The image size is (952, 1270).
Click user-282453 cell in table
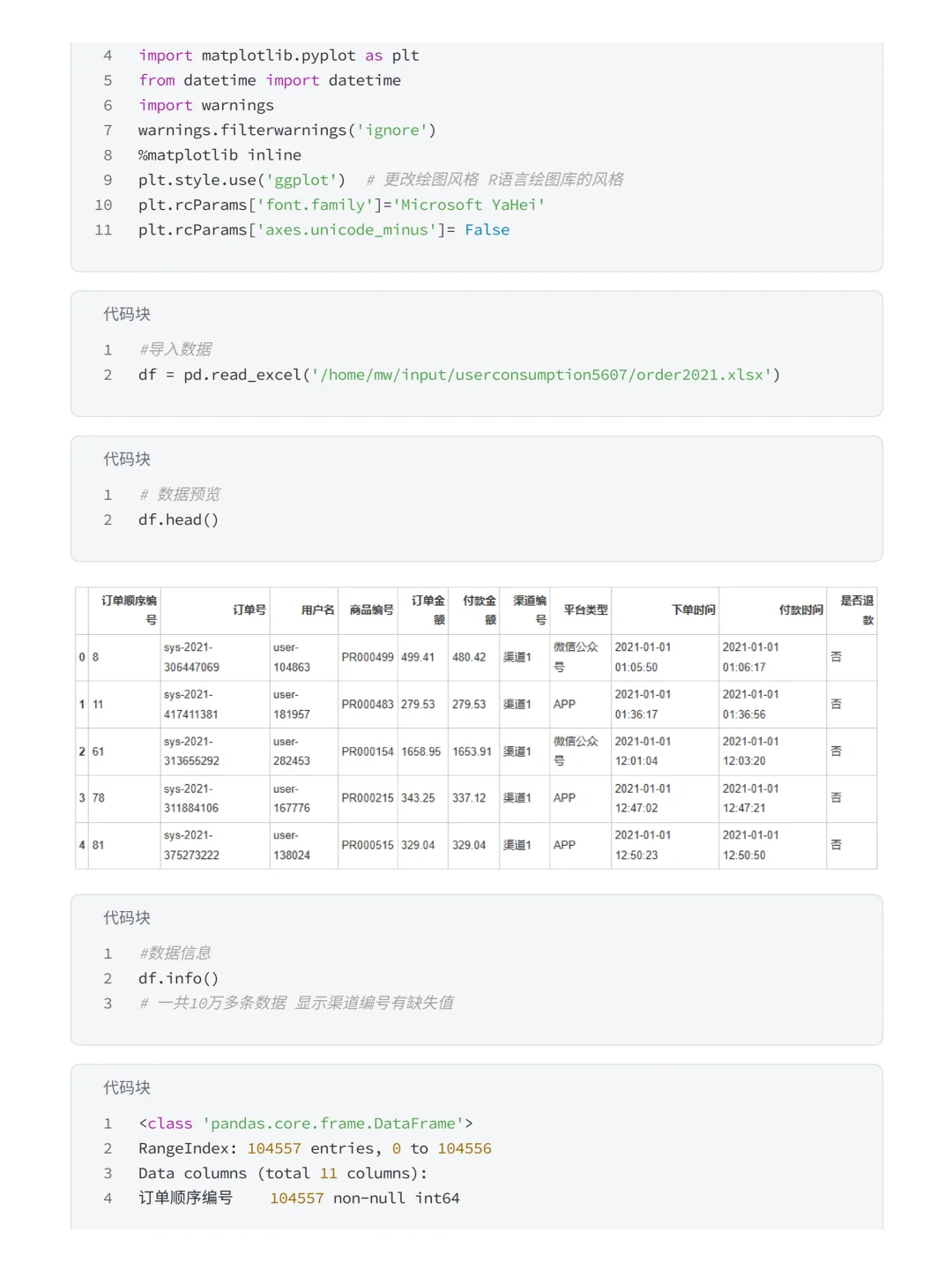coord(292,751)
